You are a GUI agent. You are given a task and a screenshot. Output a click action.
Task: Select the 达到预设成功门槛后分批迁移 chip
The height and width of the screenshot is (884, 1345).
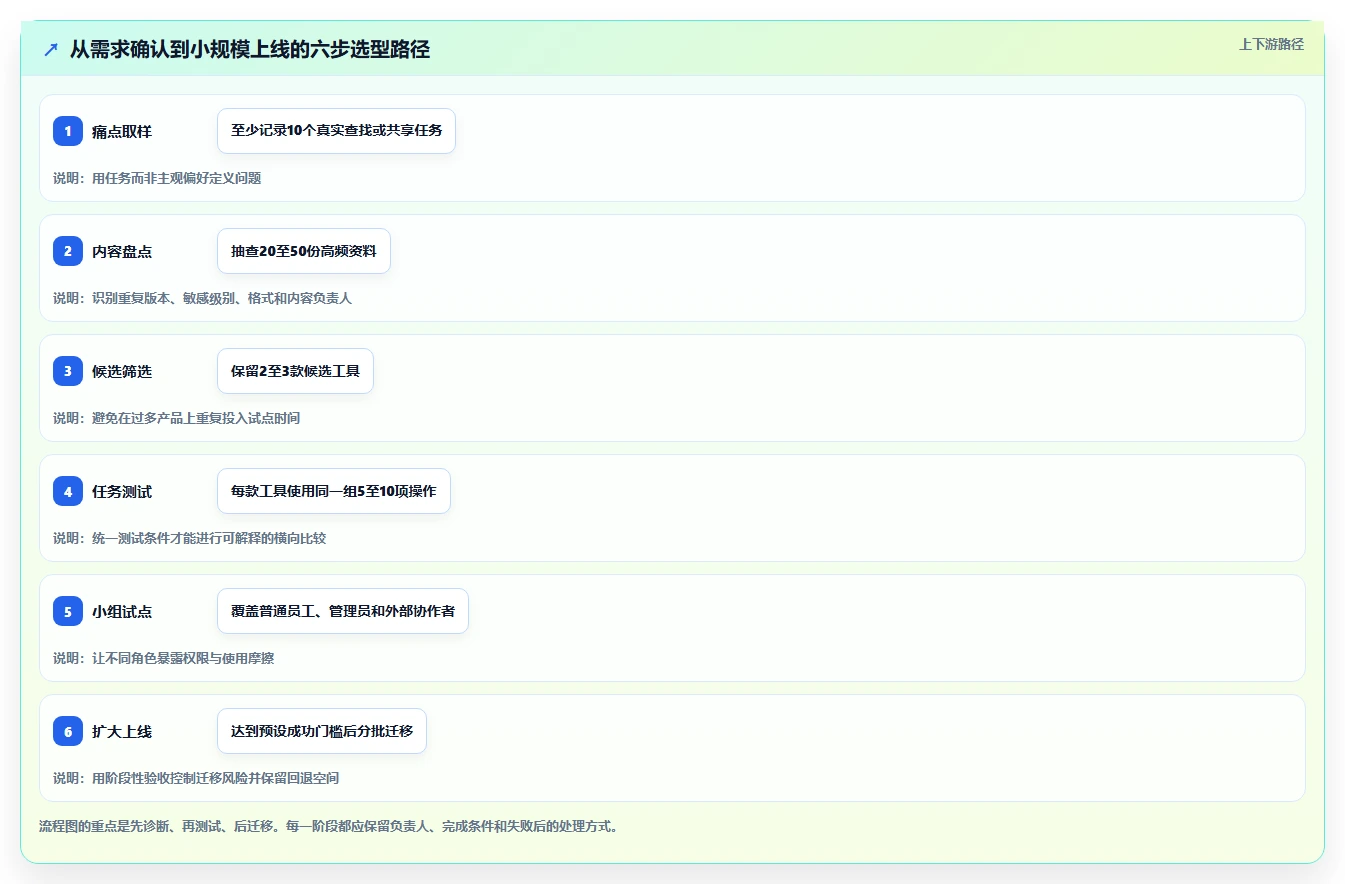coord(322,731)
